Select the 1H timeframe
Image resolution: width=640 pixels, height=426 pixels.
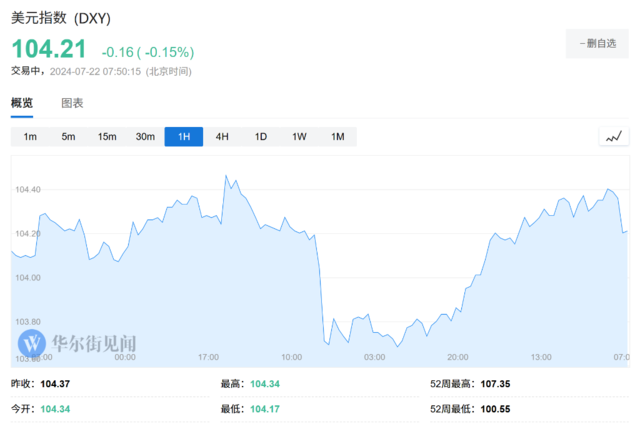pos(184,137)
